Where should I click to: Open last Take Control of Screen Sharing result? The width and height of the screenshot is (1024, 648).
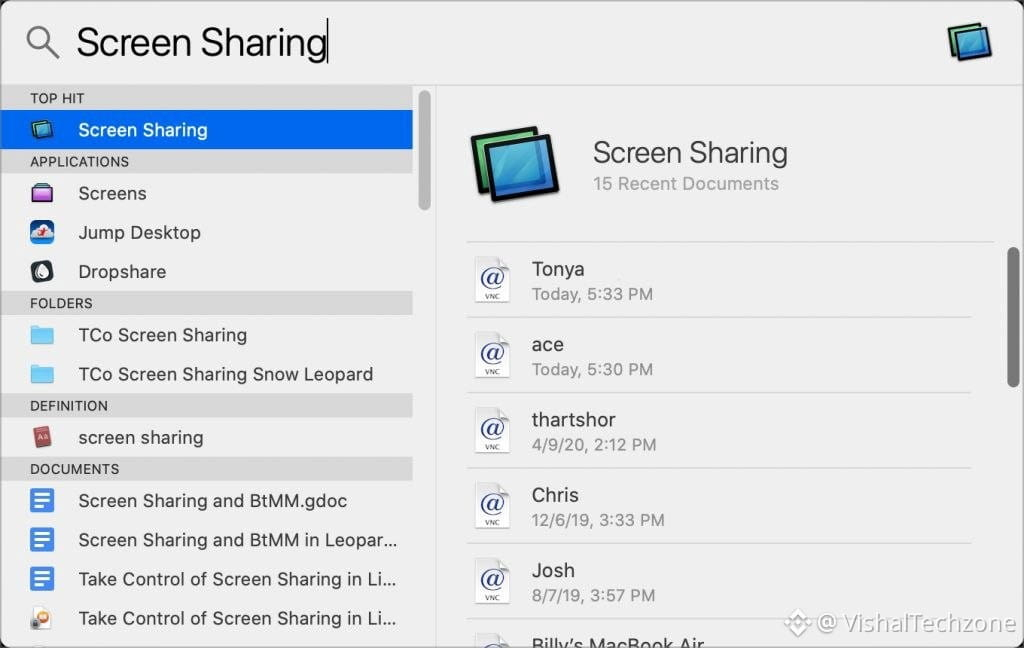point(206,618)
